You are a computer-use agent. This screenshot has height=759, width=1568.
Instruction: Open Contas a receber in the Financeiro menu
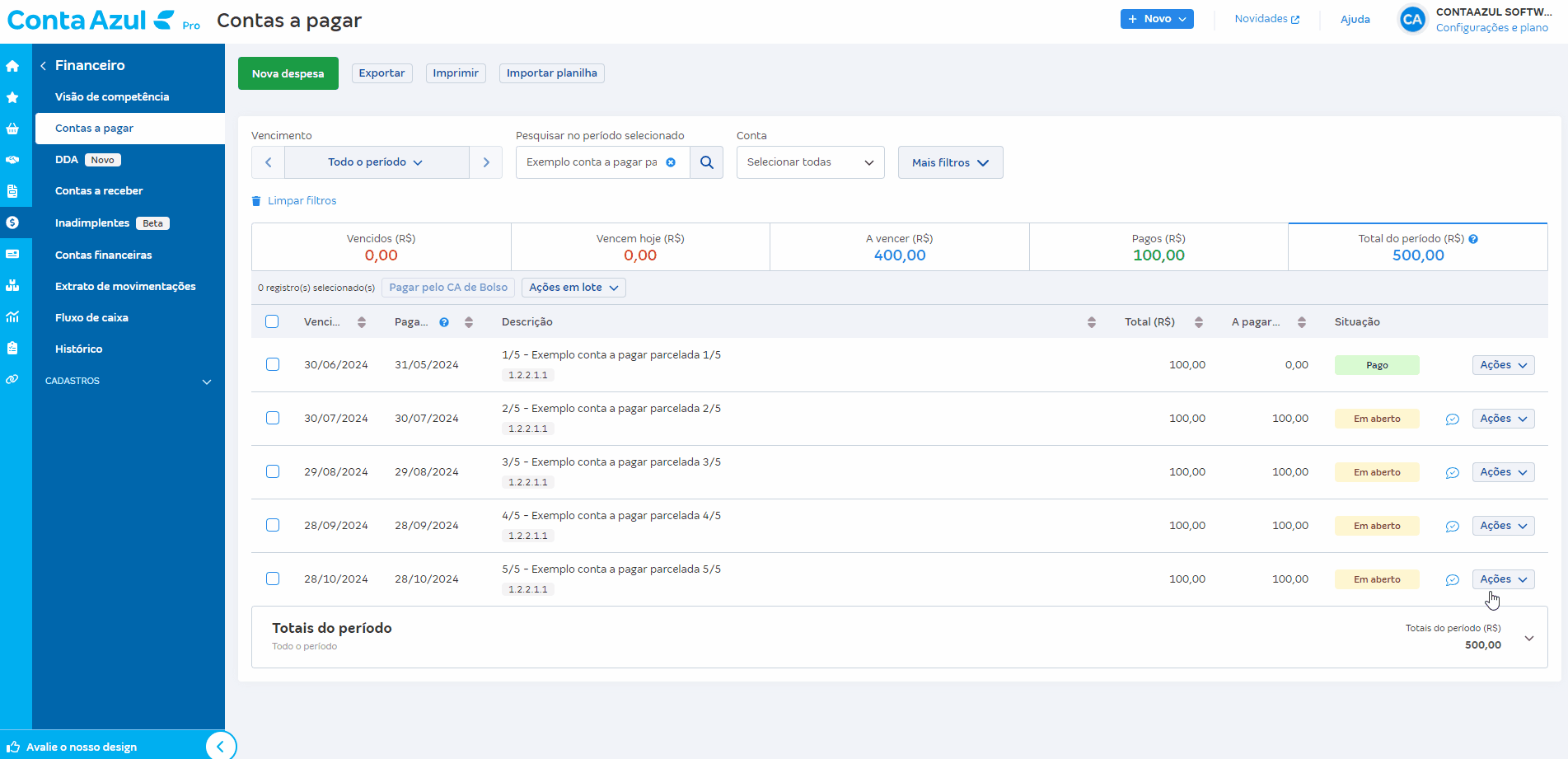[x=99, y=191]
